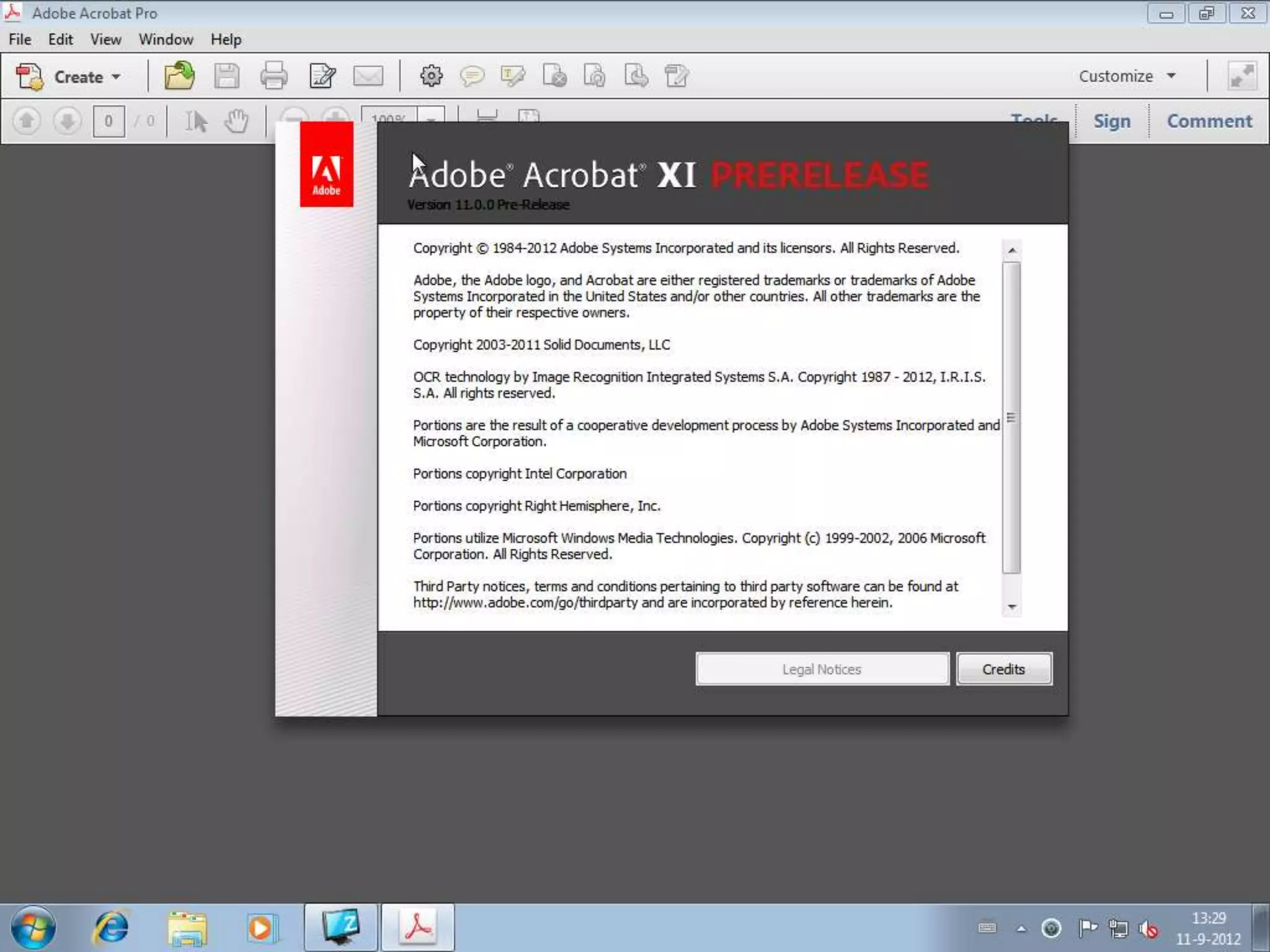Show hidden tray icons arrow
The width and height of the screenshot is (1270, 952).
point(1021,928)
